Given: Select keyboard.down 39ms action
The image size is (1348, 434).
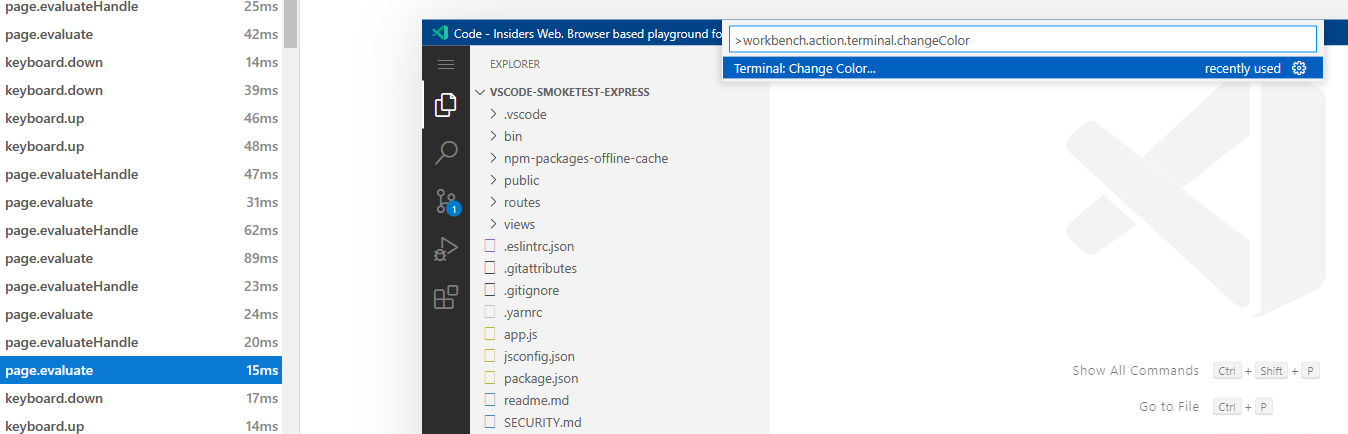Looking at the screenshot, I should point(141,90).
